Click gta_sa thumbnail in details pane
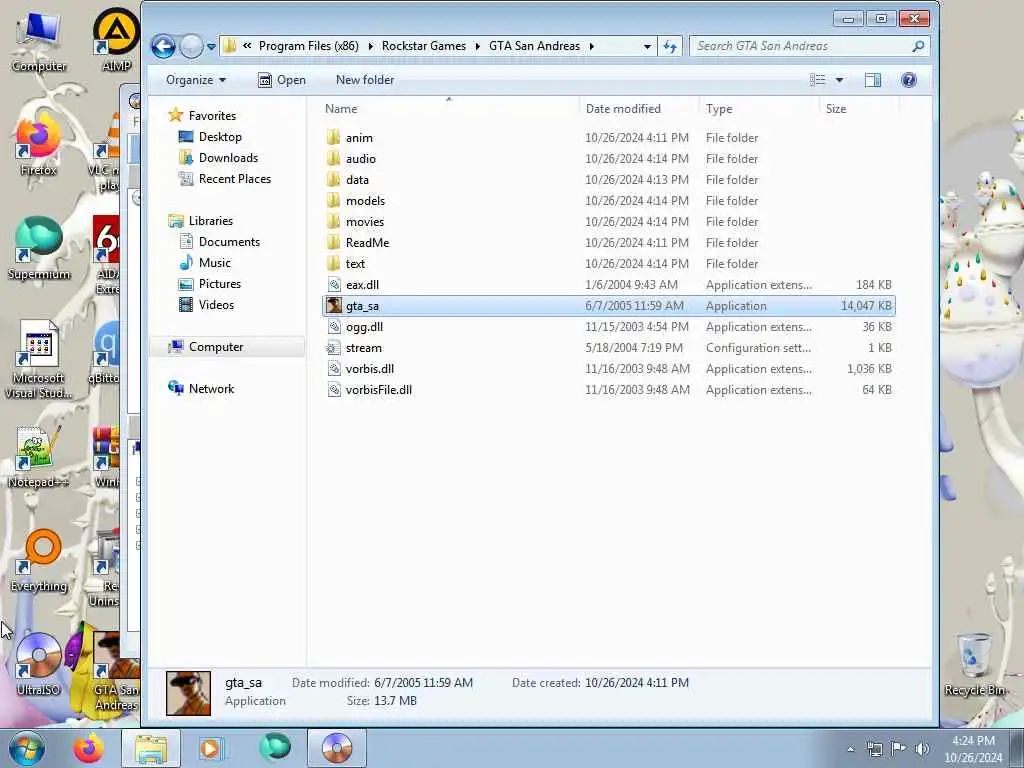Viewport: 1024px width, 768px height. tap(189, 693)
